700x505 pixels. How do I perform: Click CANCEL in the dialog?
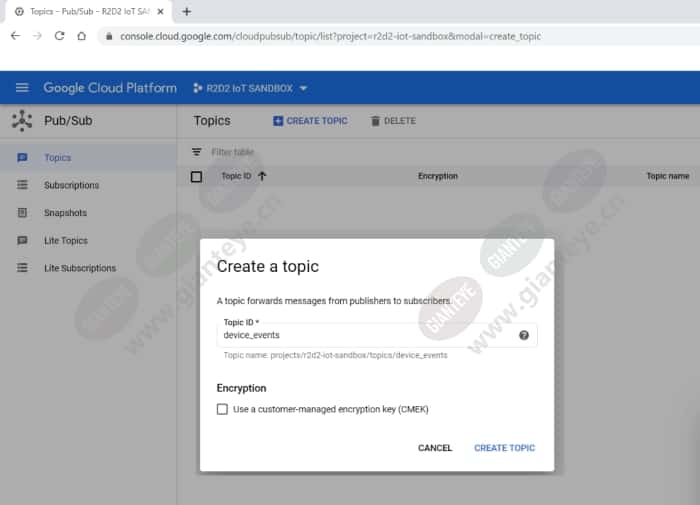(435, 448)
